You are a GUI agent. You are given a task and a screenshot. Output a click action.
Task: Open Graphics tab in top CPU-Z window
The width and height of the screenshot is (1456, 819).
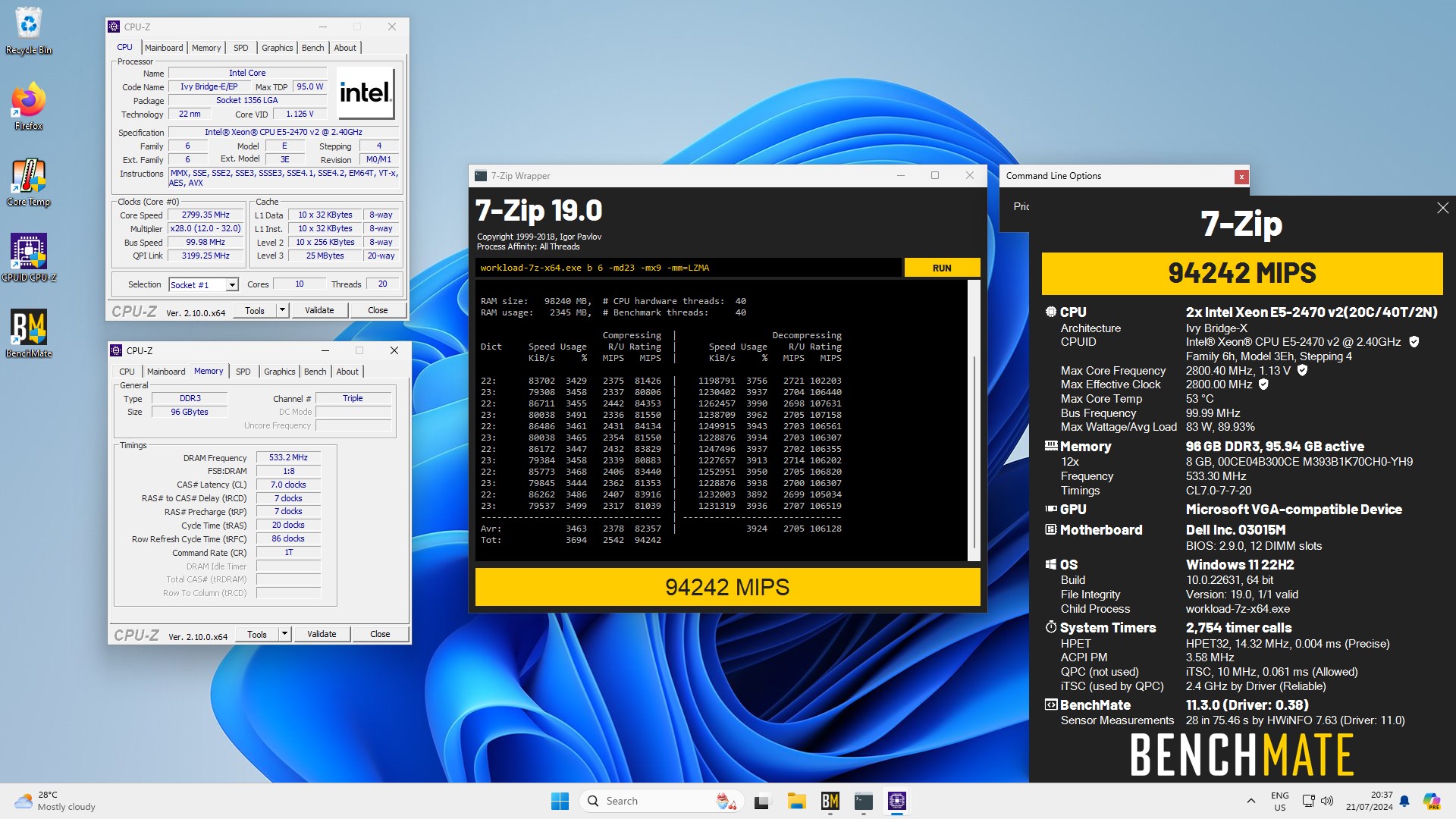(x=278, y=48)
